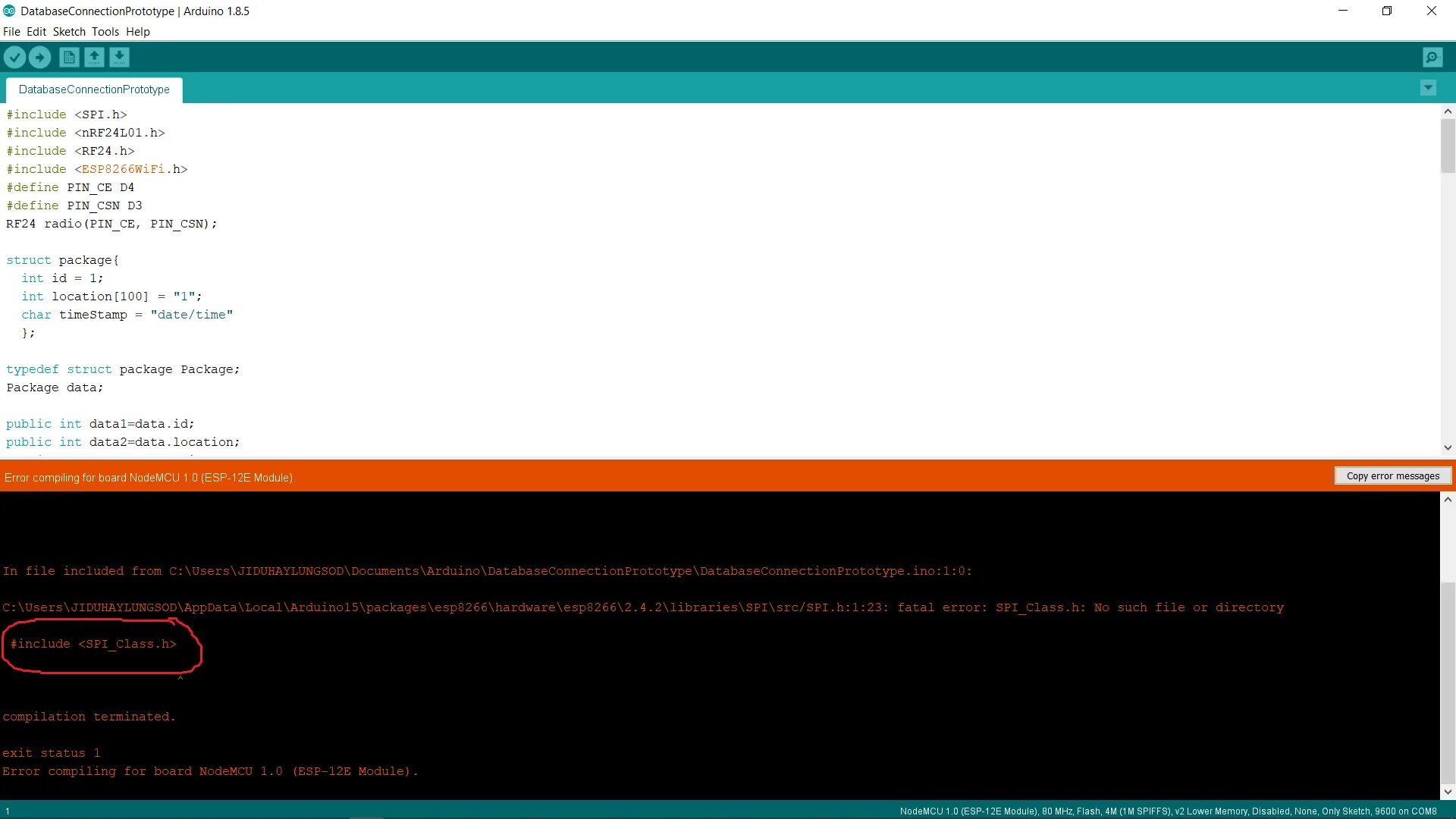This screenshot has width=1456, height=819.
Task: Open the Edit menu
Action: click(35, 31)
